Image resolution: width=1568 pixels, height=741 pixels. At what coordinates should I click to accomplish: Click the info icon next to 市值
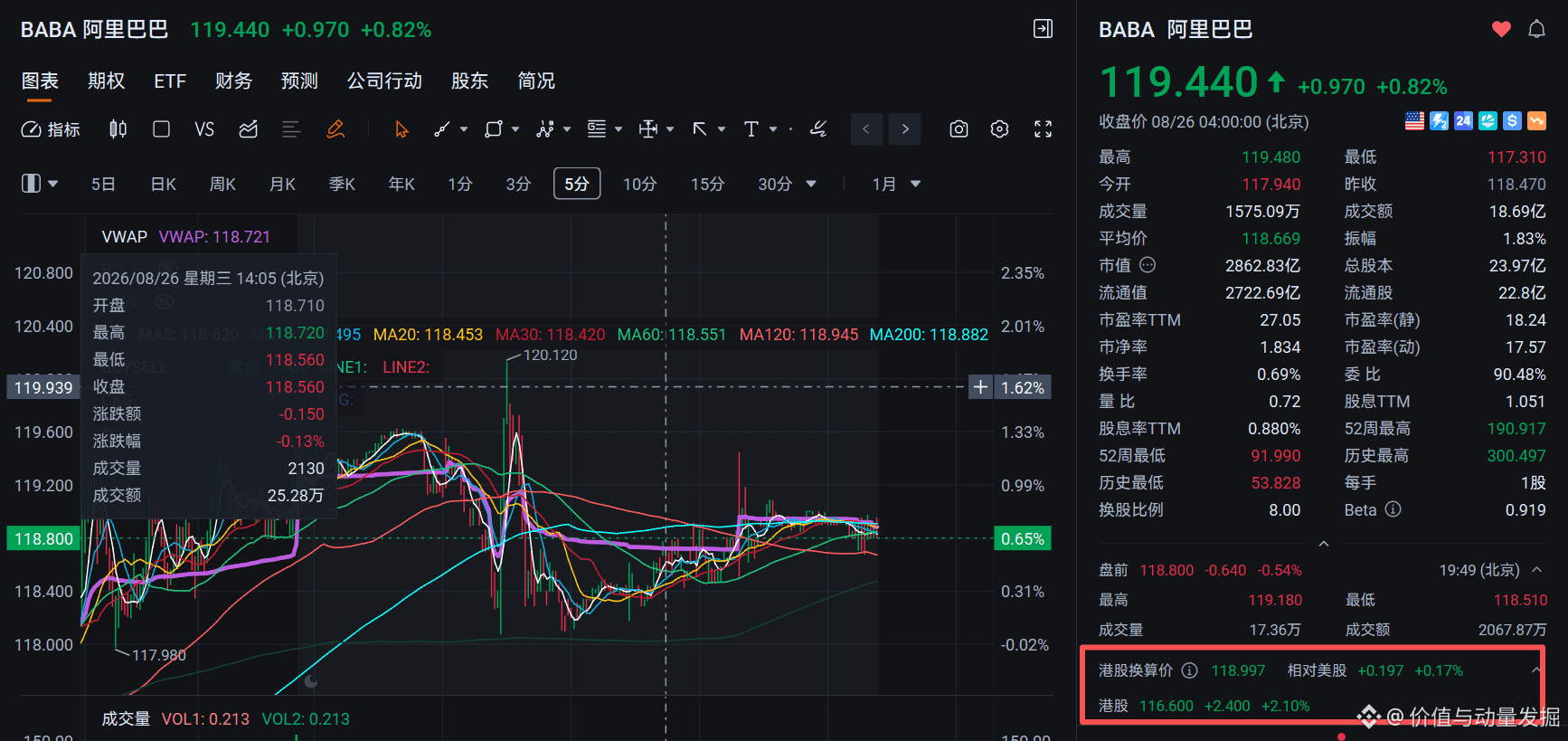[1148, 265]
